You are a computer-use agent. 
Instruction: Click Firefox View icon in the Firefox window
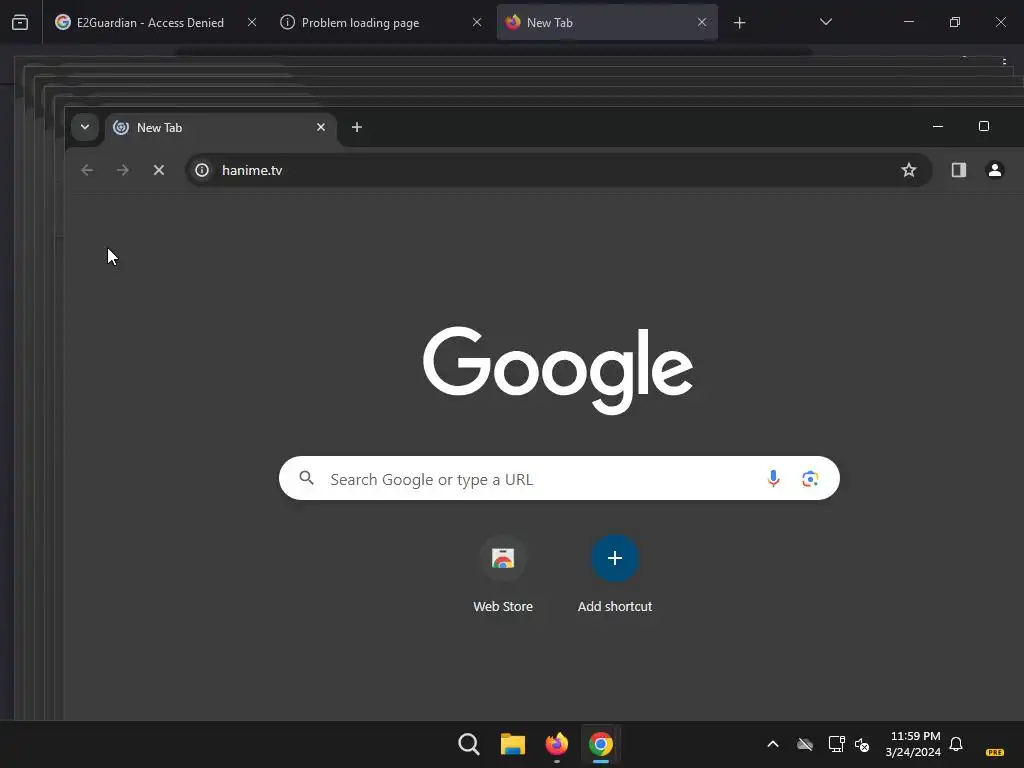(20, 23)
